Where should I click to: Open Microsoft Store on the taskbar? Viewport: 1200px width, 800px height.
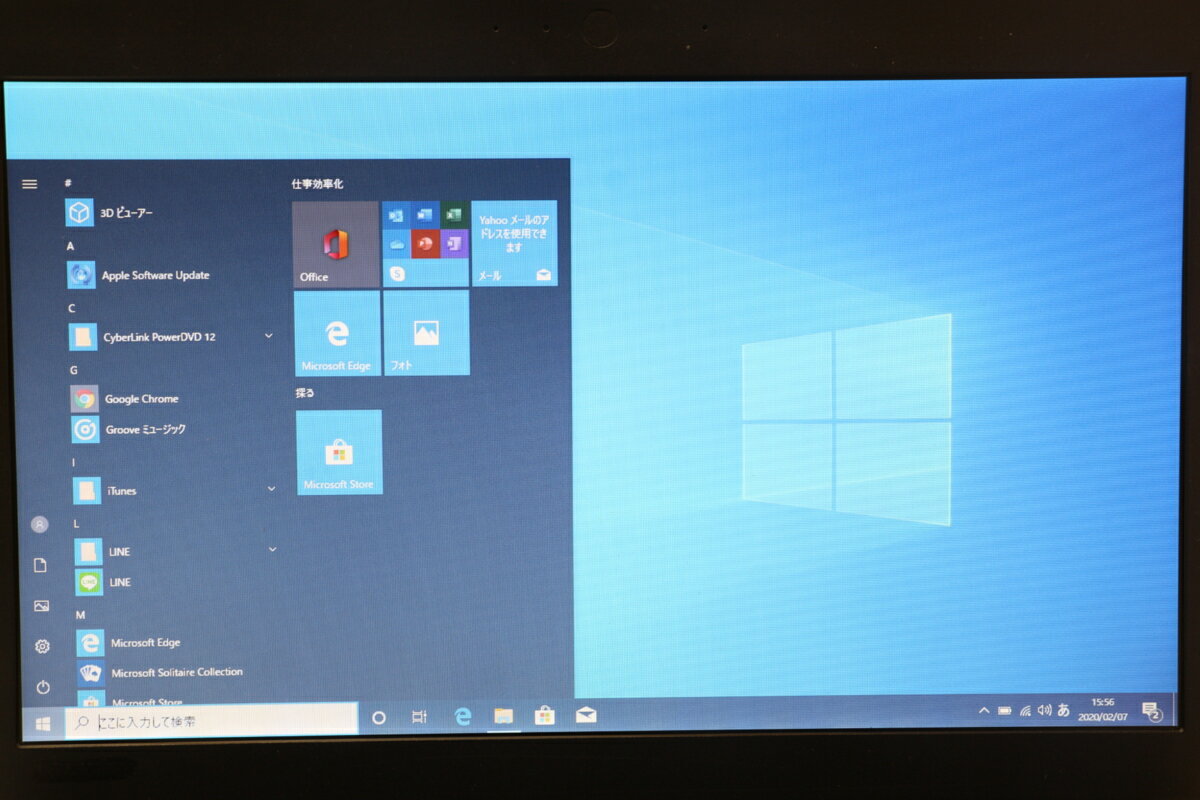[545, 715]
